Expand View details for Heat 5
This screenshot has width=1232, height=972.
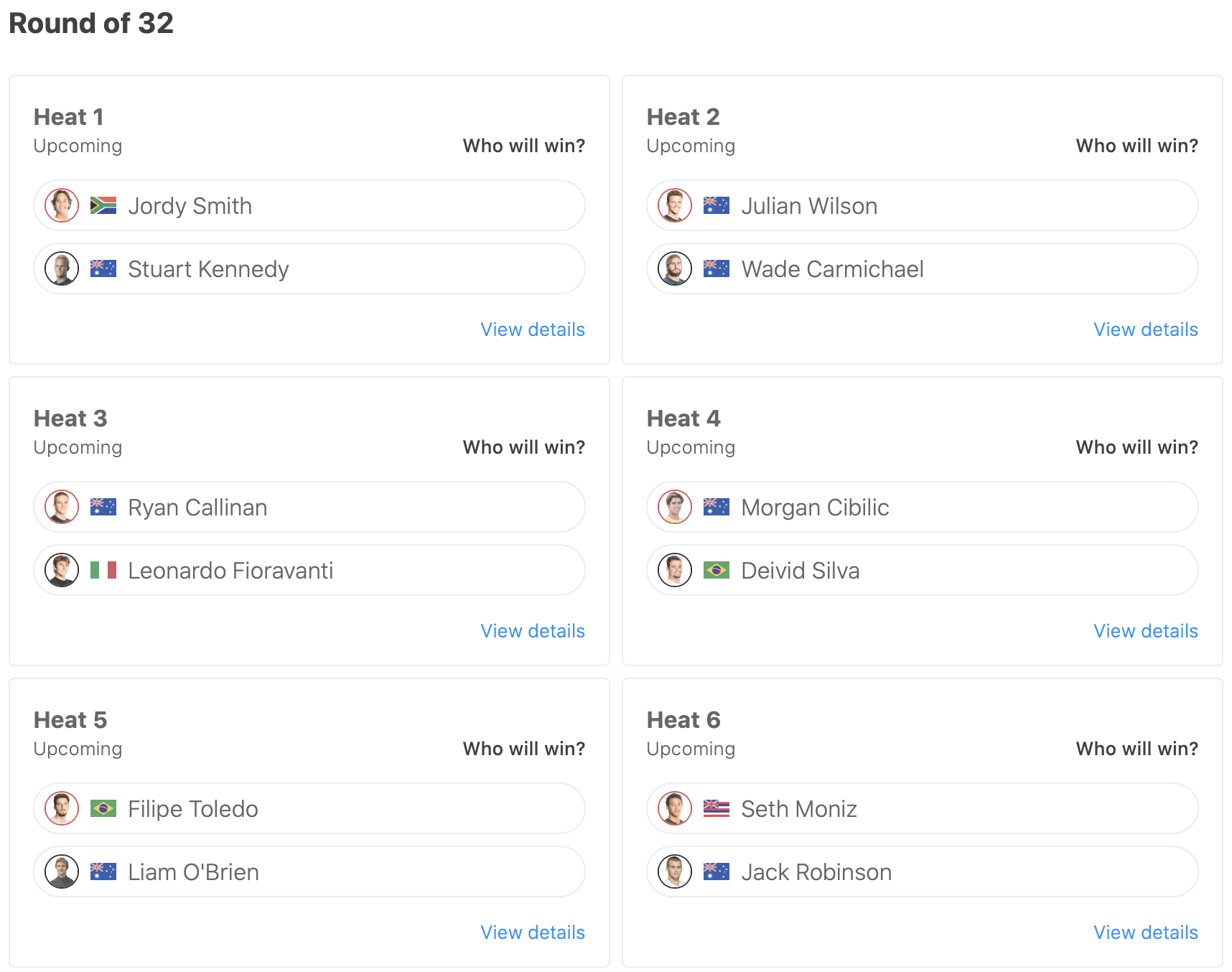click(533, 933)
